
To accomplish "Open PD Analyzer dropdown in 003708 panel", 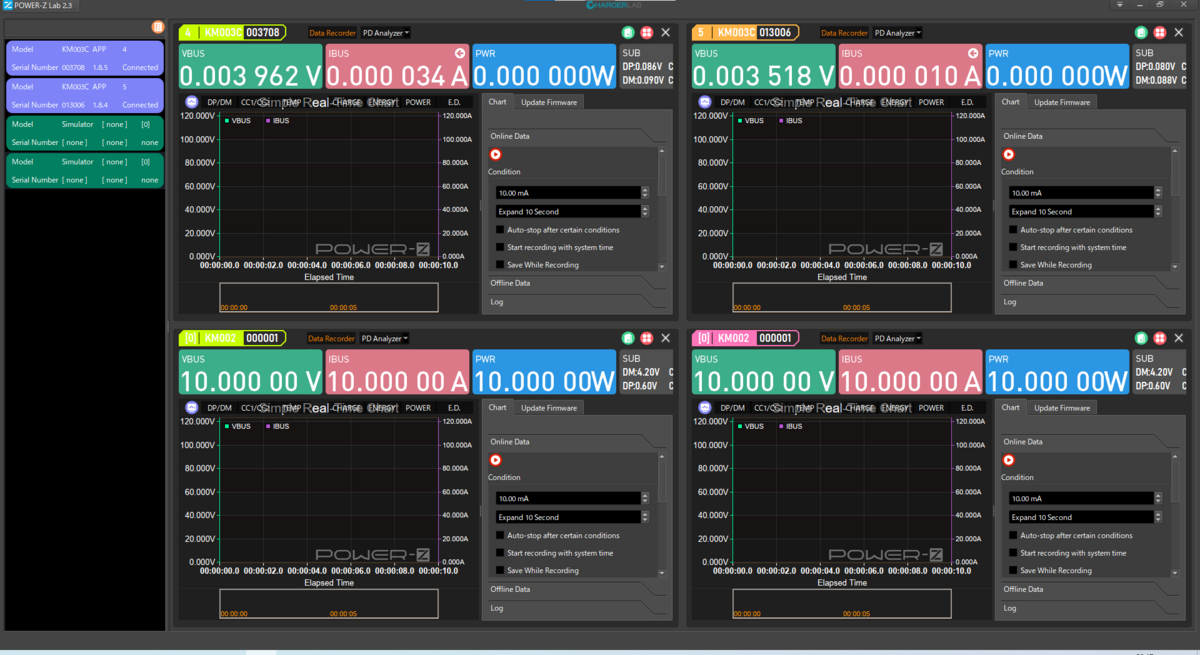I will [385, 33].
